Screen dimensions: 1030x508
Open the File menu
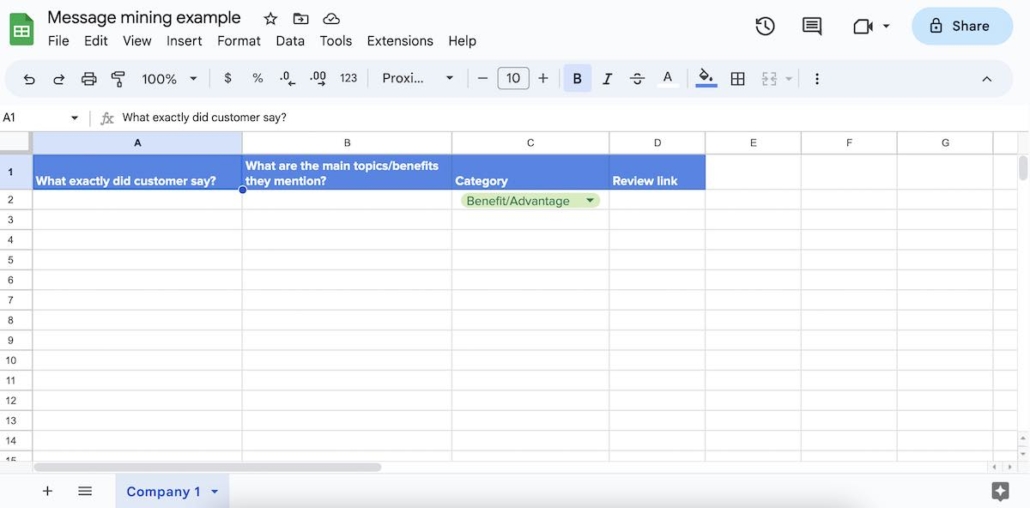point(58,41)
